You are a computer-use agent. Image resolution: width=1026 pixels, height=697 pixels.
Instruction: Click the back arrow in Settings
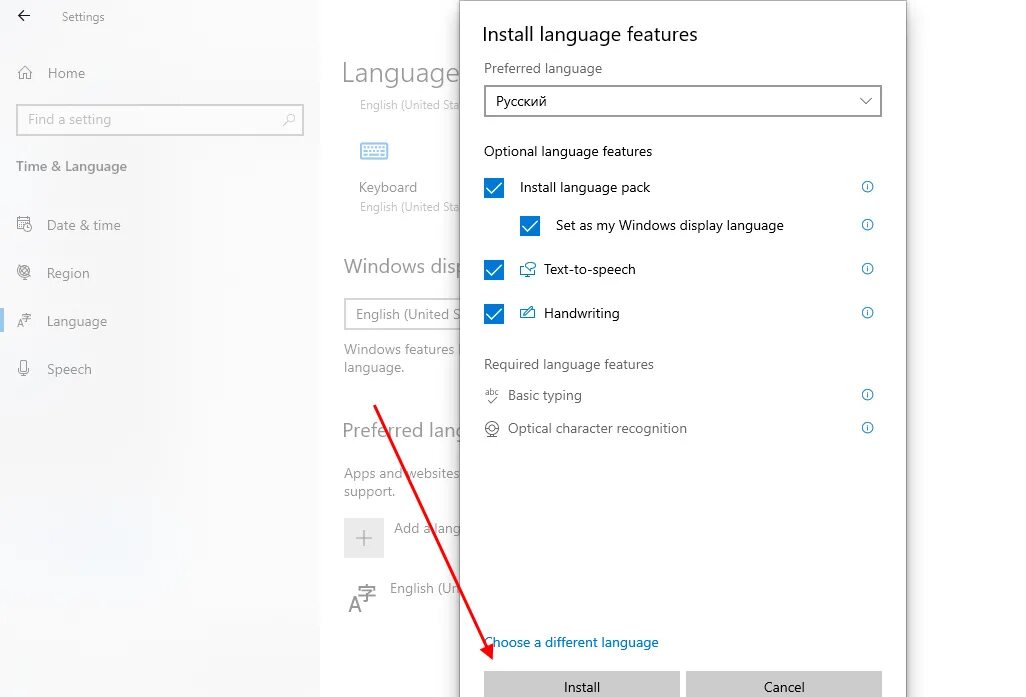pos(24,16)
